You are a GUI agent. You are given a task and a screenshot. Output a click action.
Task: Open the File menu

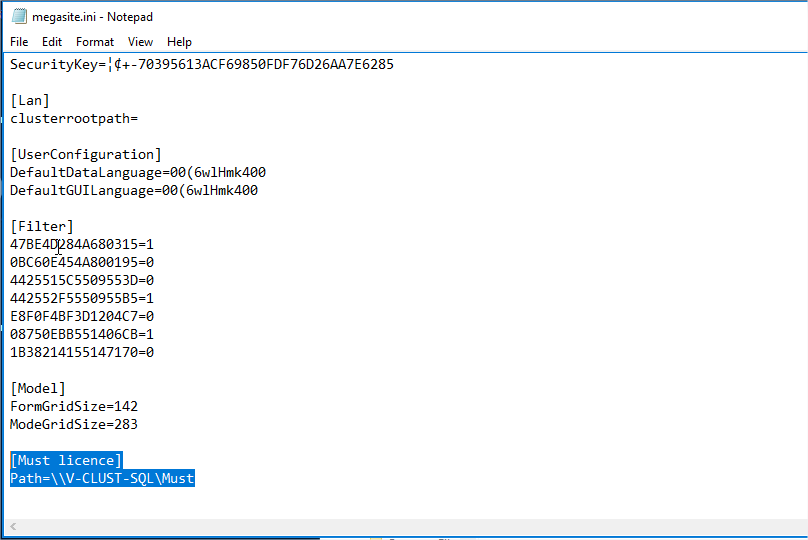[x=19, y=42]
